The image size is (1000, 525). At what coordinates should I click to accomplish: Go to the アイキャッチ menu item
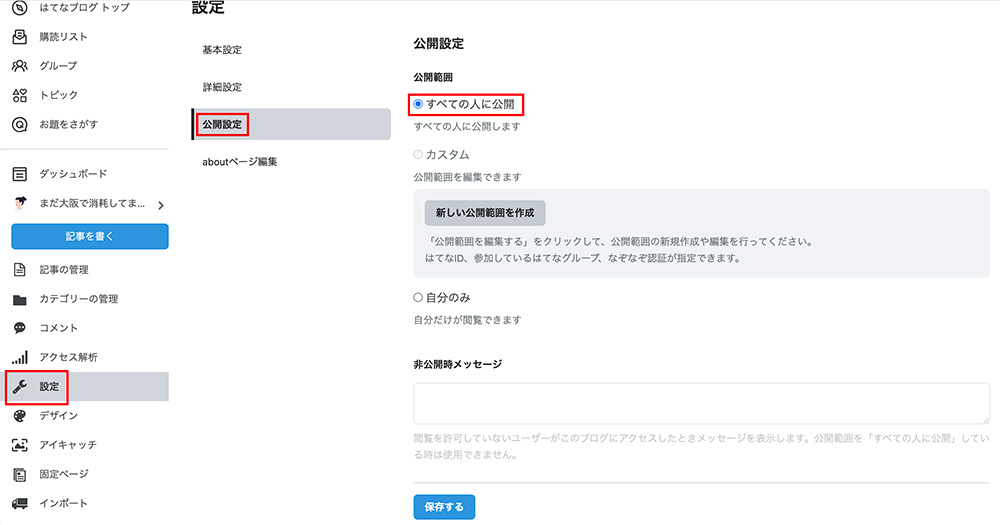(68, 445)
